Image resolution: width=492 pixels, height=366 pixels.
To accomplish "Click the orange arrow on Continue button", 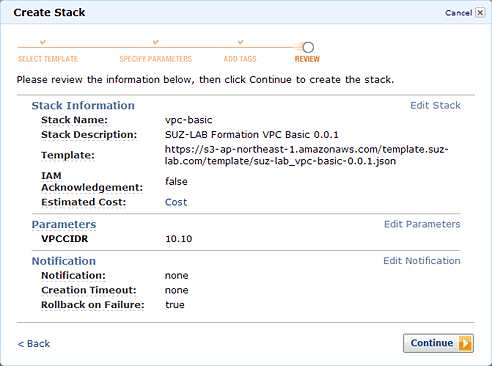I will point(465,343).
